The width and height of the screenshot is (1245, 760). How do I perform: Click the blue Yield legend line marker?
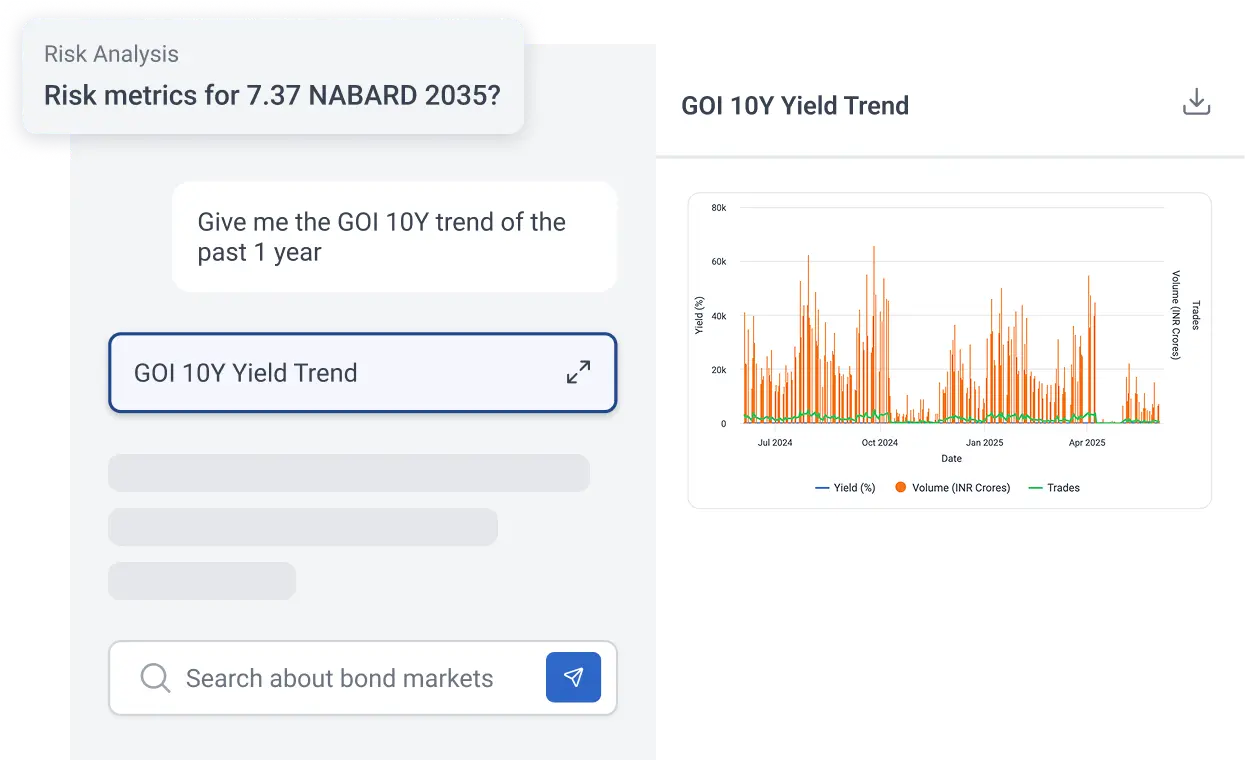822,488
